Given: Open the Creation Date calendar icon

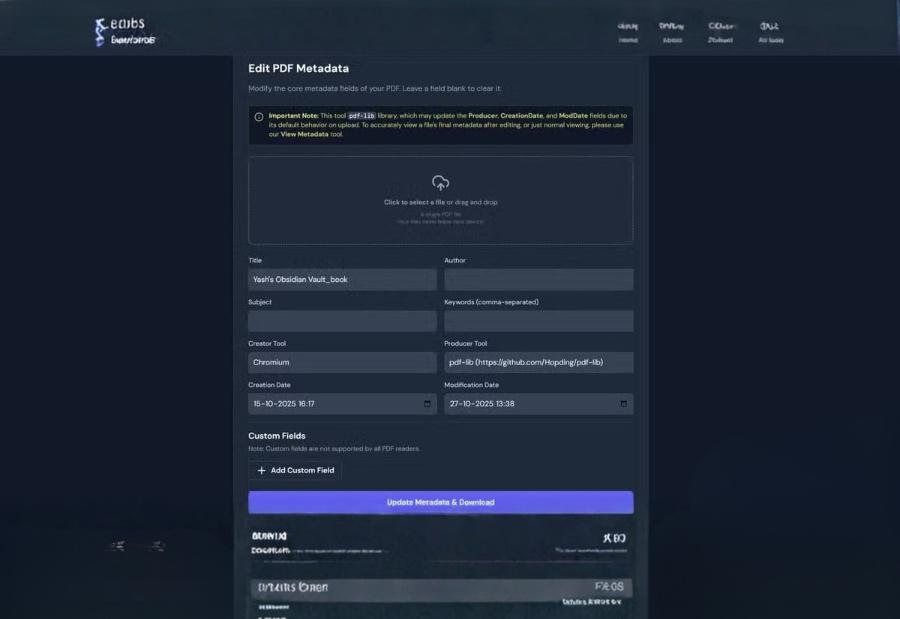Looking at the screenshot, I should 426,403.
